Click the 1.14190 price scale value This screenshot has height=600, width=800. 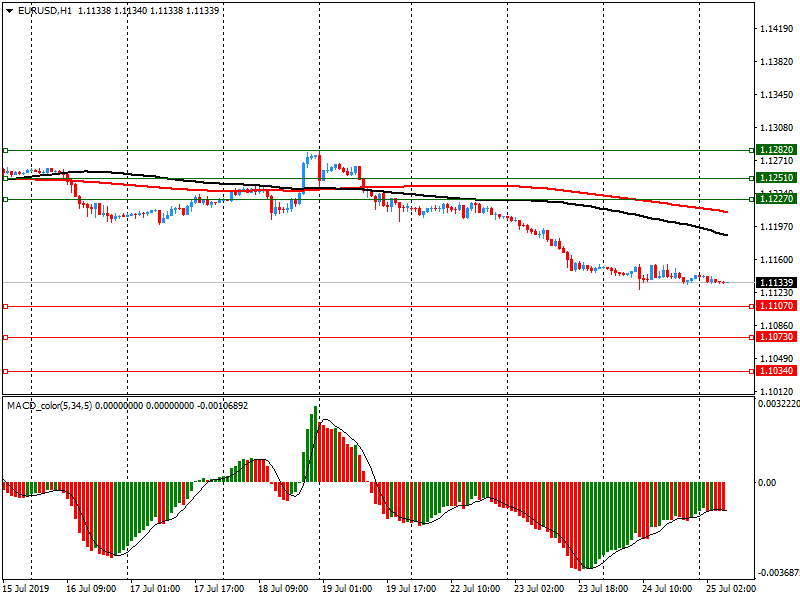[777, 29]
